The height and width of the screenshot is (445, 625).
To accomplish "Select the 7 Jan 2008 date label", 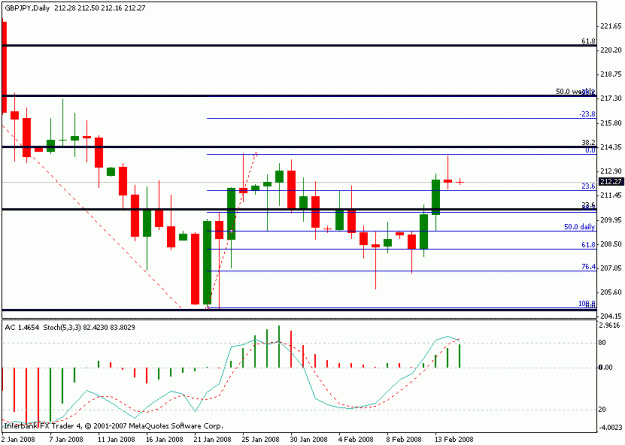I will [x=67, y=439].
